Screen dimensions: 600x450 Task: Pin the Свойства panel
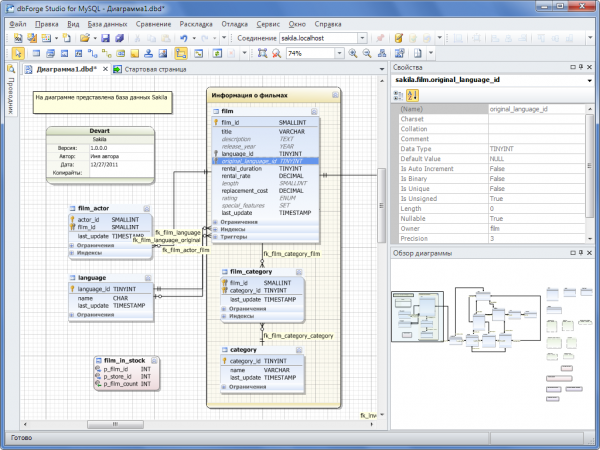coord(581,67)
